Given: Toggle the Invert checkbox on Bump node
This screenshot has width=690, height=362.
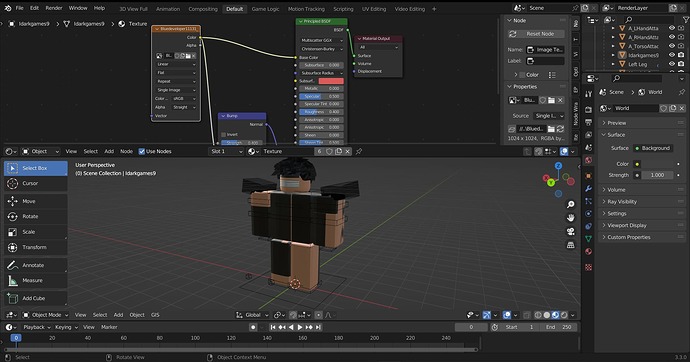Looking at the screenshot, I should (x=224, y=134).
